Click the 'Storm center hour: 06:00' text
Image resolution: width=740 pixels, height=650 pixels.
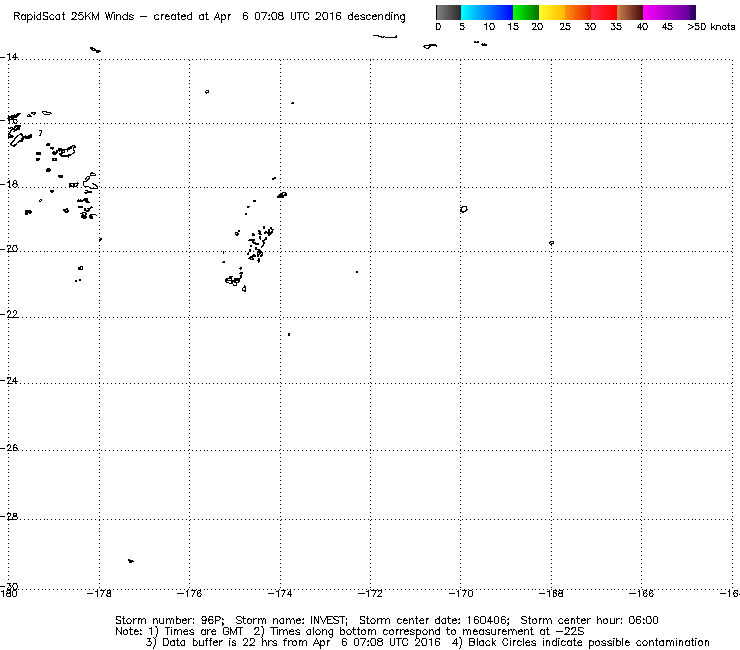(x=589, y=620)
